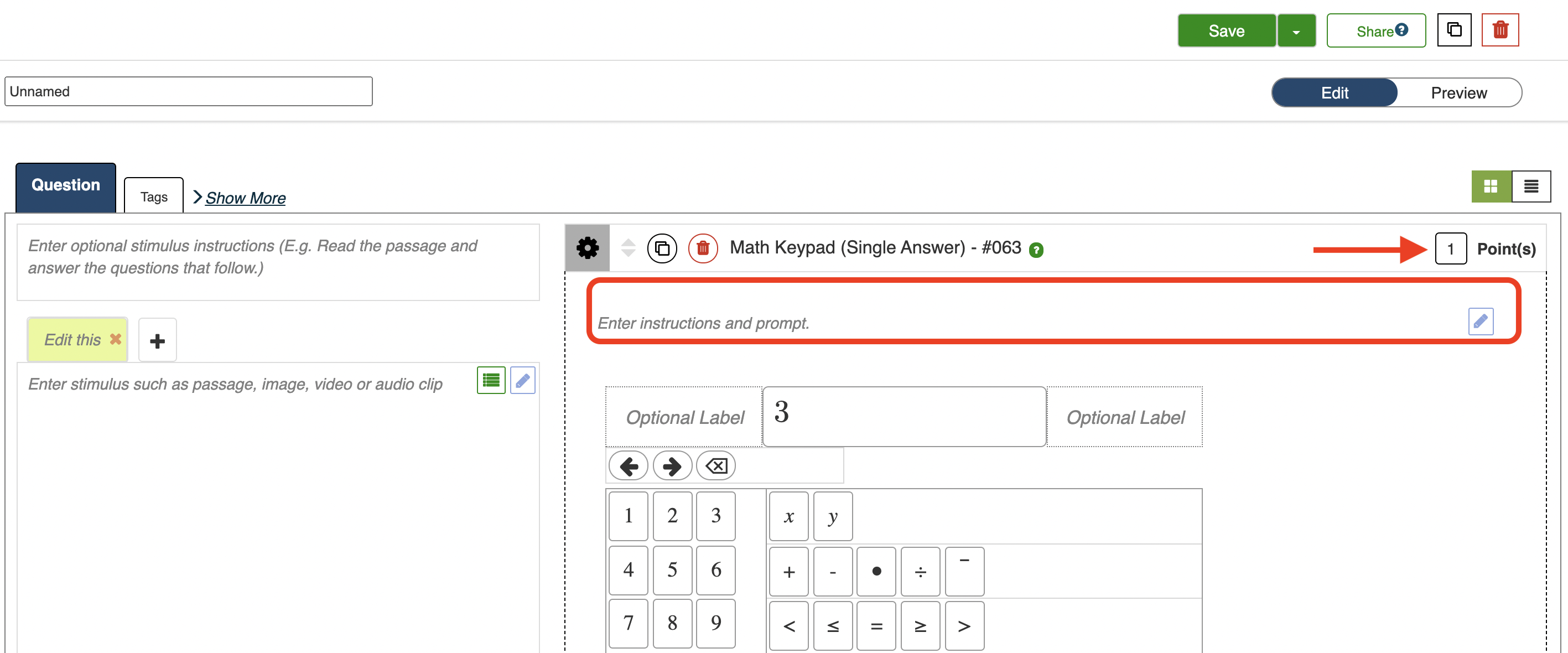The height and width of the screenshot is (653, 1568).
Task: Expand Show More options
Action: coord(245,198)
